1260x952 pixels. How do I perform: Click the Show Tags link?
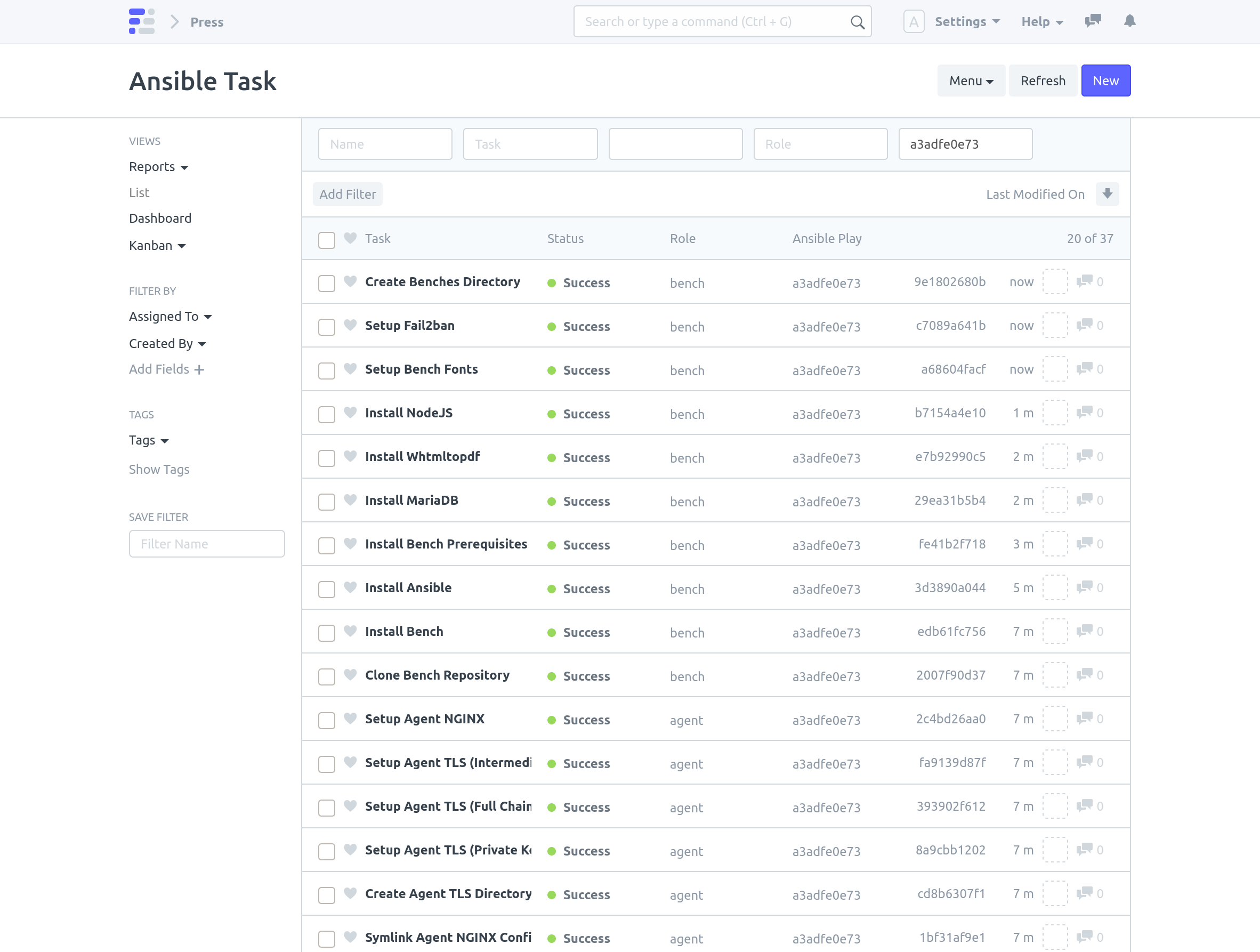[159, 470]
